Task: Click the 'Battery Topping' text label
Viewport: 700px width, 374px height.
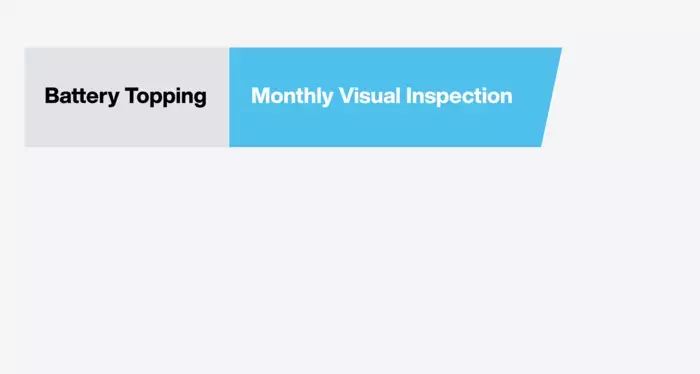Action: (x=125, y=96)
